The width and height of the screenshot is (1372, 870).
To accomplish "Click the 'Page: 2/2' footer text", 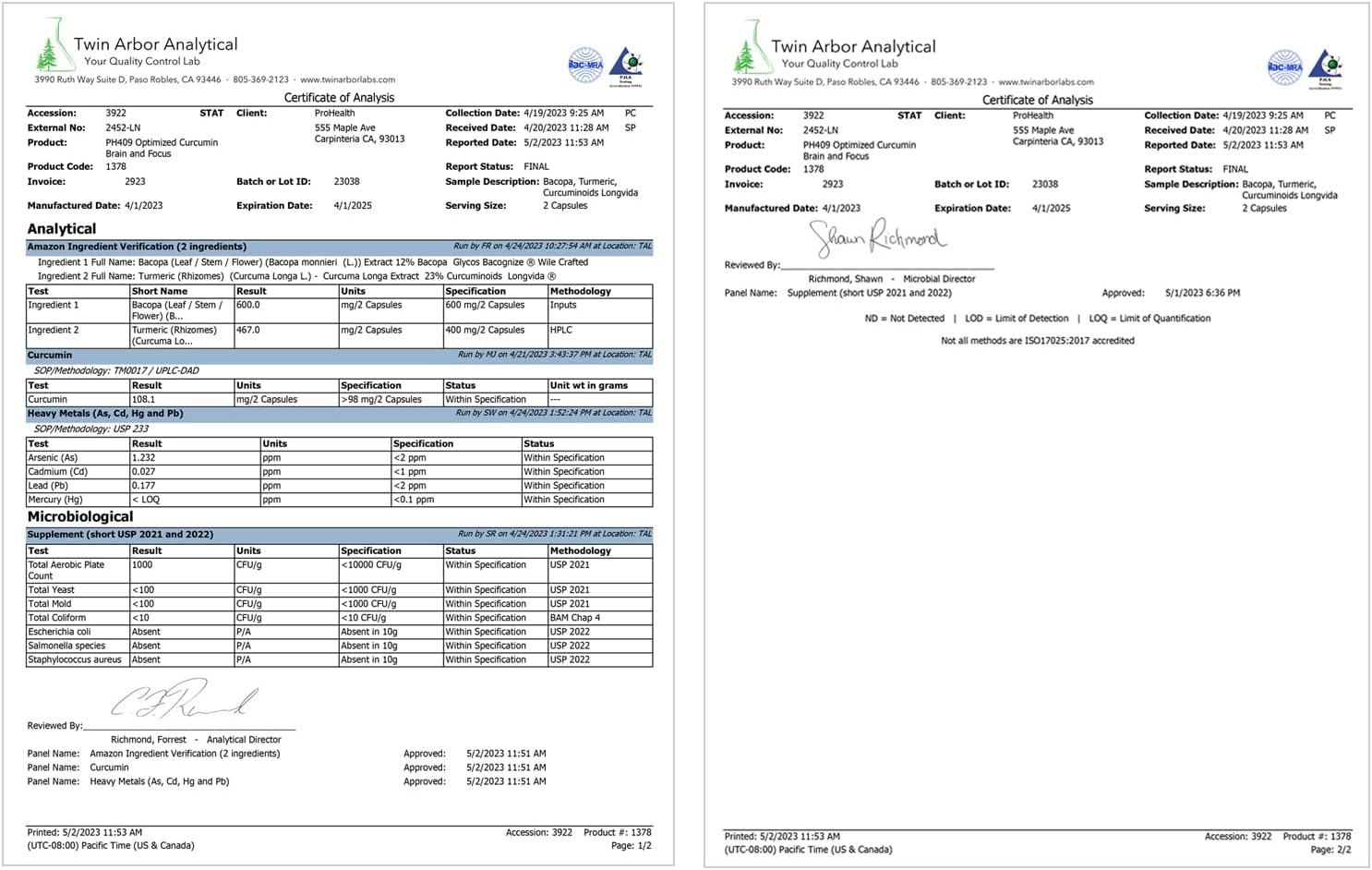I will pyautogui.click(x=1330, y=850).
